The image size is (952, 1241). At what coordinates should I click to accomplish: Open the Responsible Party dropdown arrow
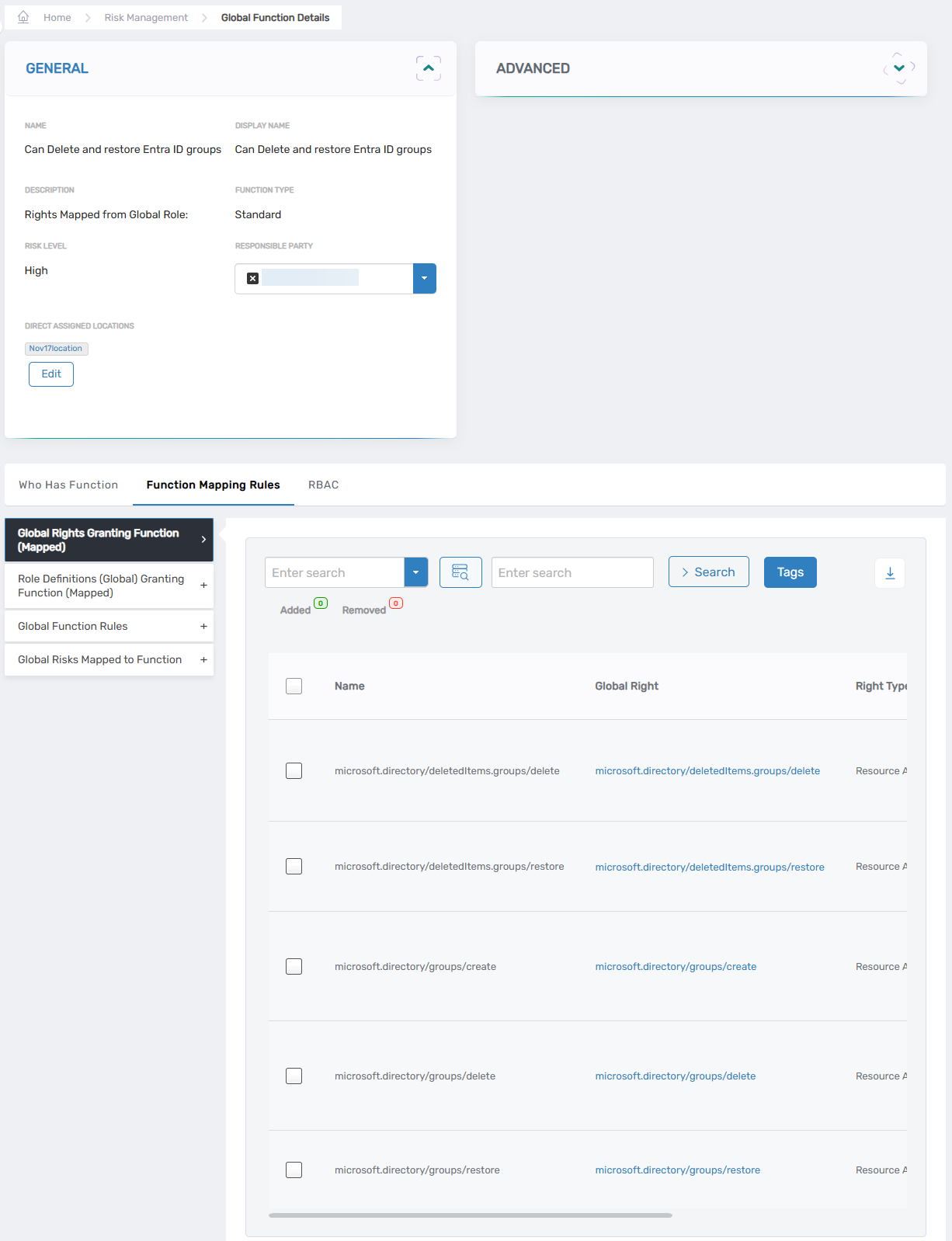(x=424, y=278)
